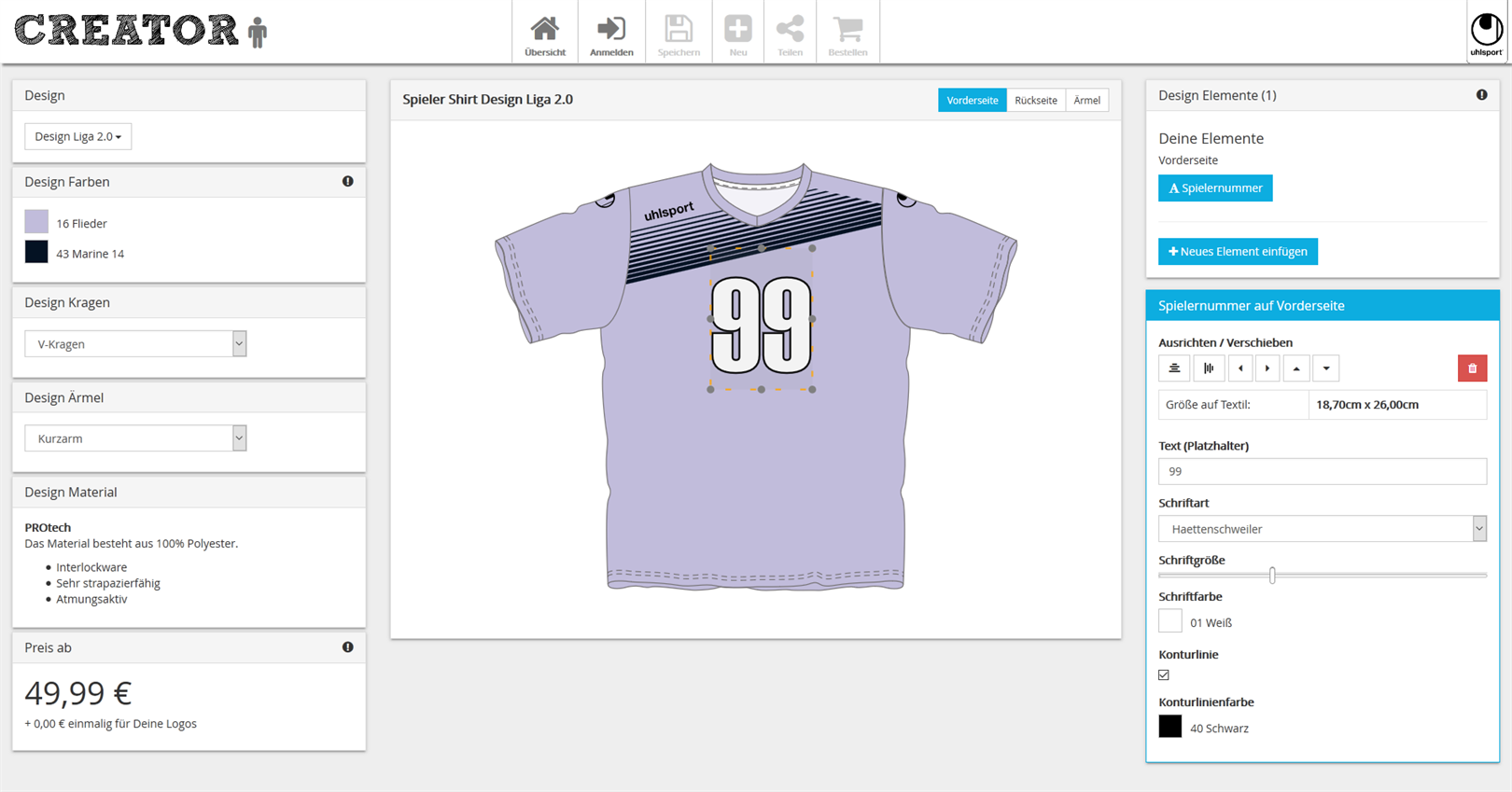Center element horizontally with first align icon
1512x792 pixels.
1174,368
